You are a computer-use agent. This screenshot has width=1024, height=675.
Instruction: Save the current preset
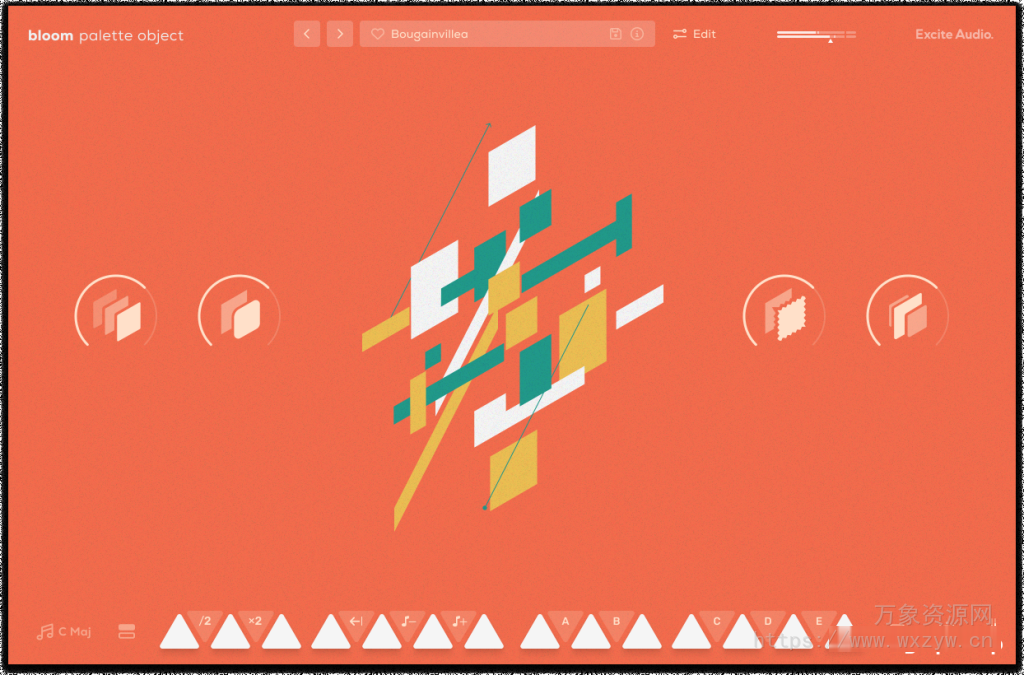[616, 33]
